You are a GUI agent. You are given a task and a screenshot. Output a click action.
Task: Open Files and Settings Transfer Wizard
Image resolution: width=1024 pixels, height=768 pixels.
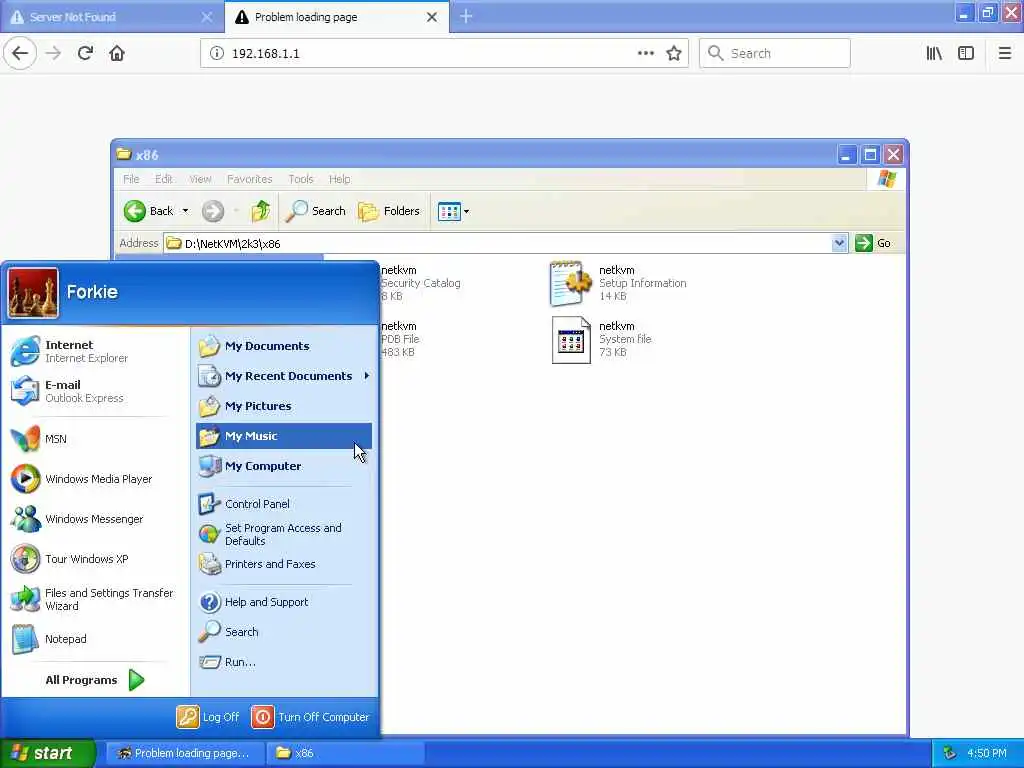point(92,599)
